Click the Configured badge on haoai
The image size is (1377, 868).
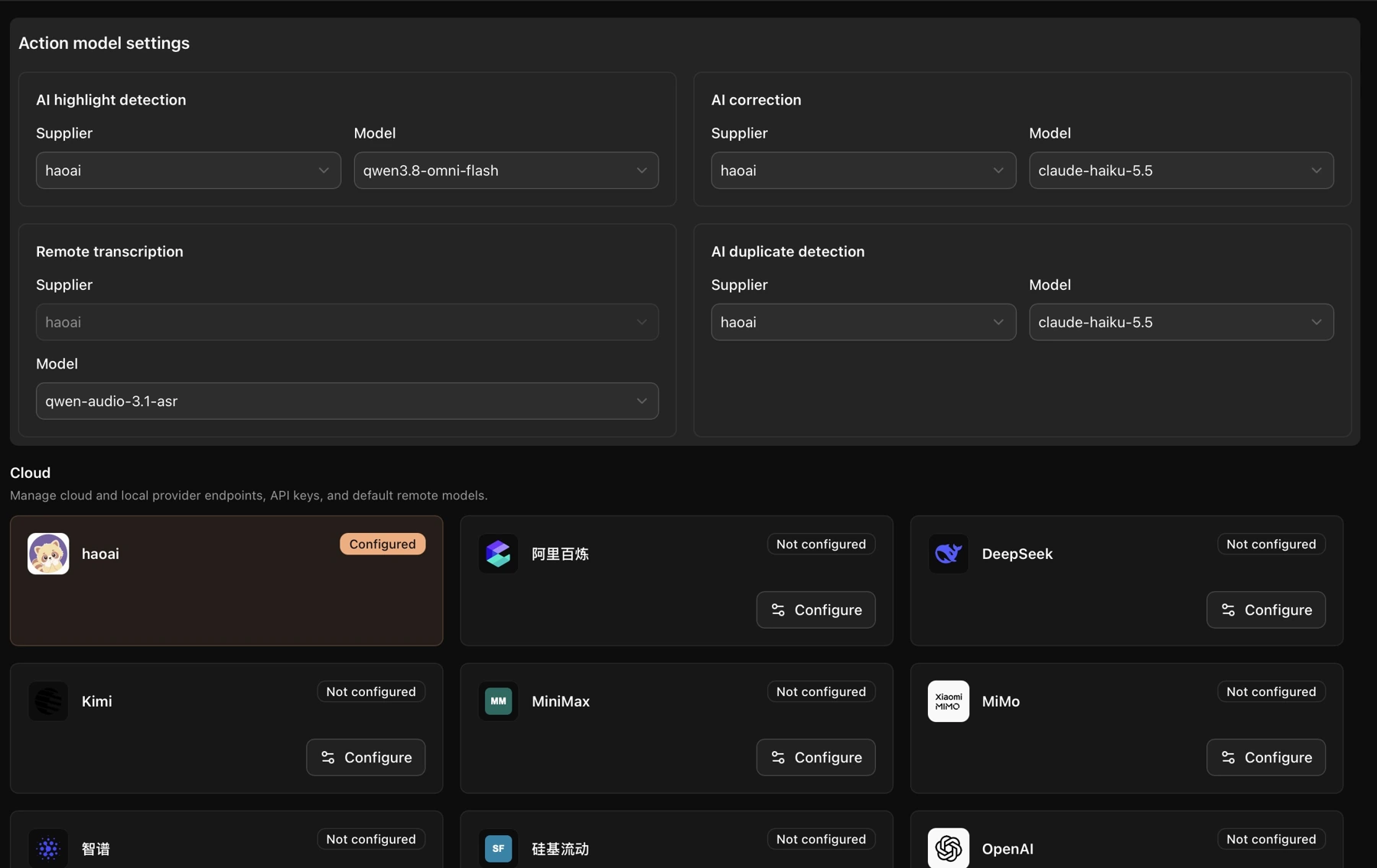click(382, 544)
